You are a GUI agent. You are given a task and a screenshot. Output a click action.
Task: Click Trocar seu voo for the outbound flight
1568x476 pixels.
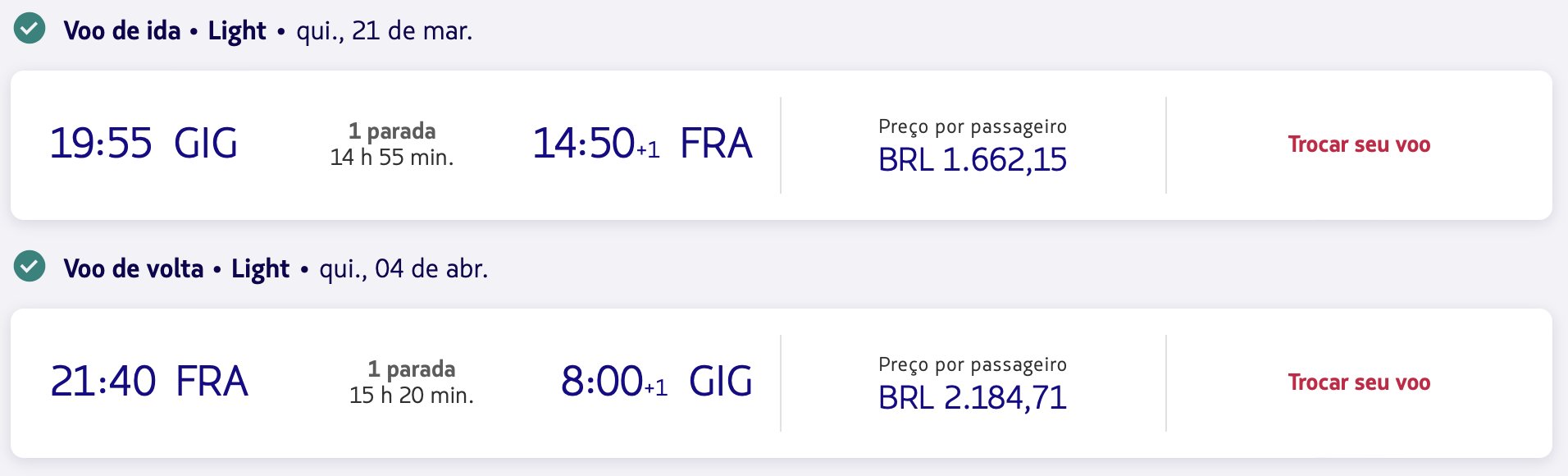coord(1359,144)
